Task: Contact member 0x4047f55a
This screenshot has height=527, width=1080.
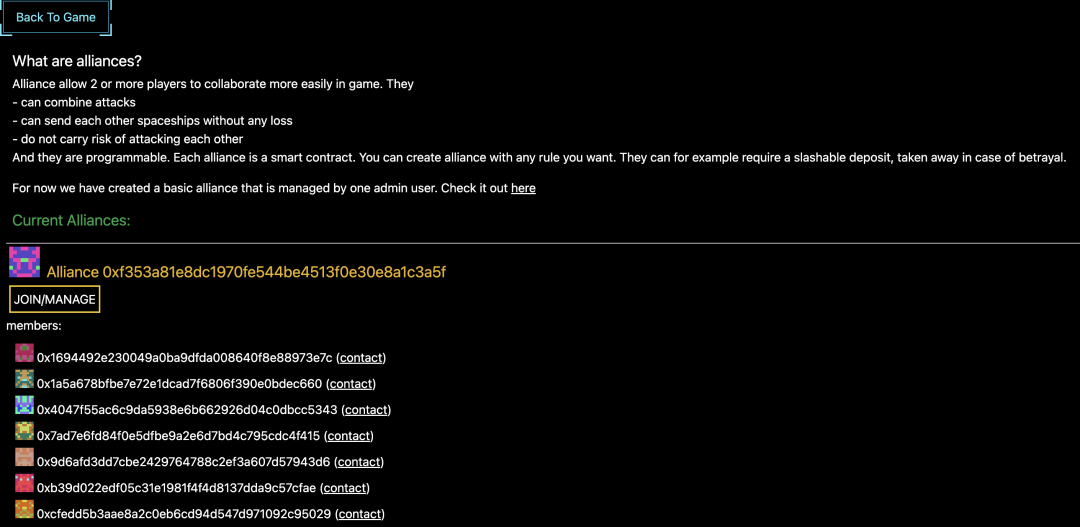Action: [x=366, y=410]
